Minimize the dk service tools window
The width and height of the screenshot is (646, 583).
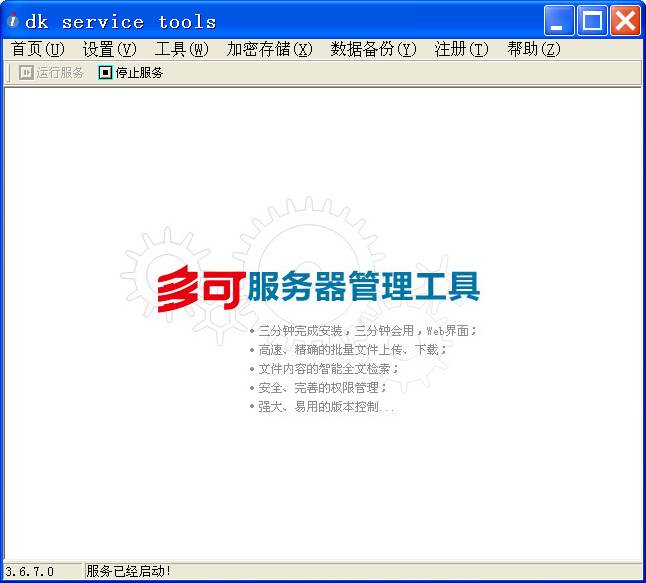559,20
